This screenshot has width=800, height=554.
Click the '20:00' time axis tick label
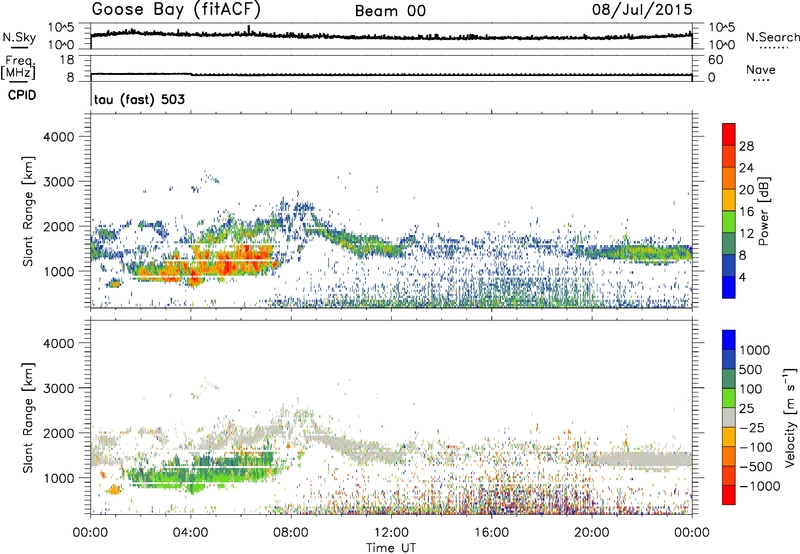point(592,533)
